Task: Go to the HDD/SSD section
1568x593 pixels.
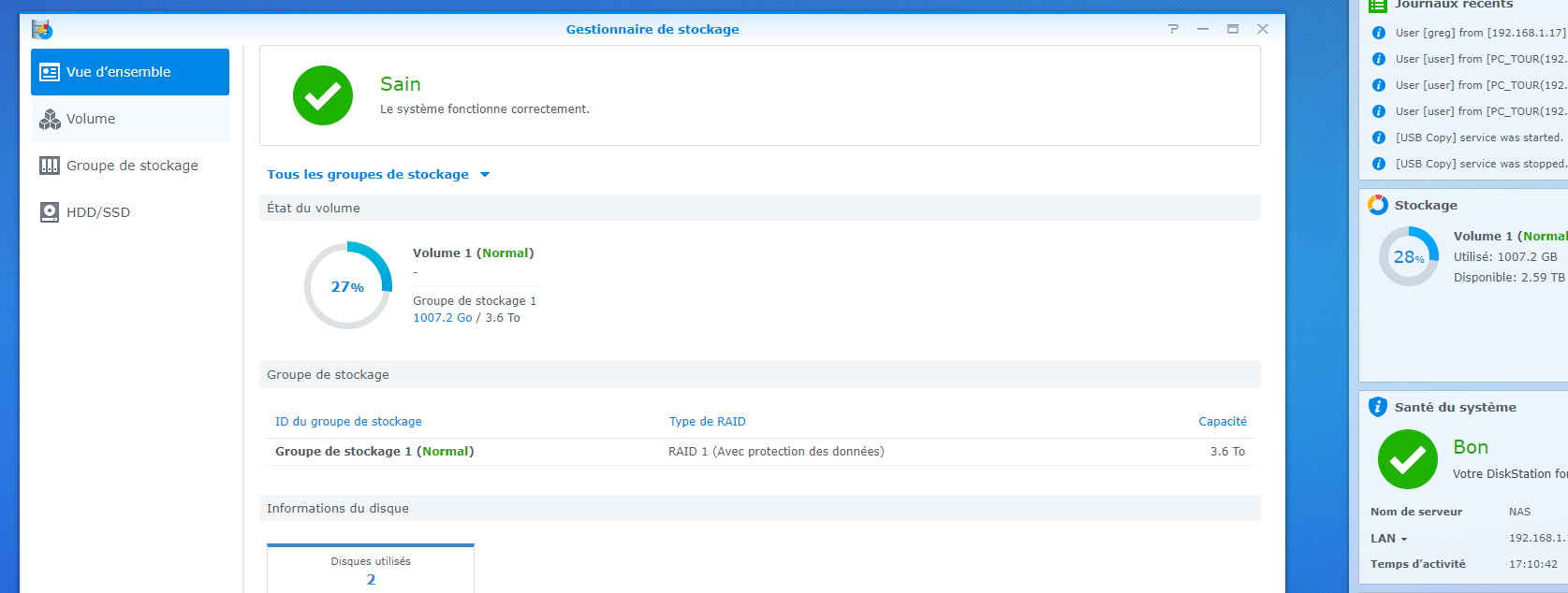Action: 97,212
